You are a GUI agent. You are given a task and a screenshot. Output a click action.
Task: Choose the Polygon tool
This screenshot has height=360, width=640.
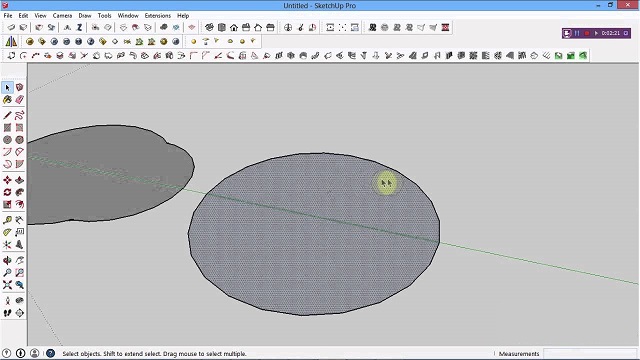click(19, 140)
